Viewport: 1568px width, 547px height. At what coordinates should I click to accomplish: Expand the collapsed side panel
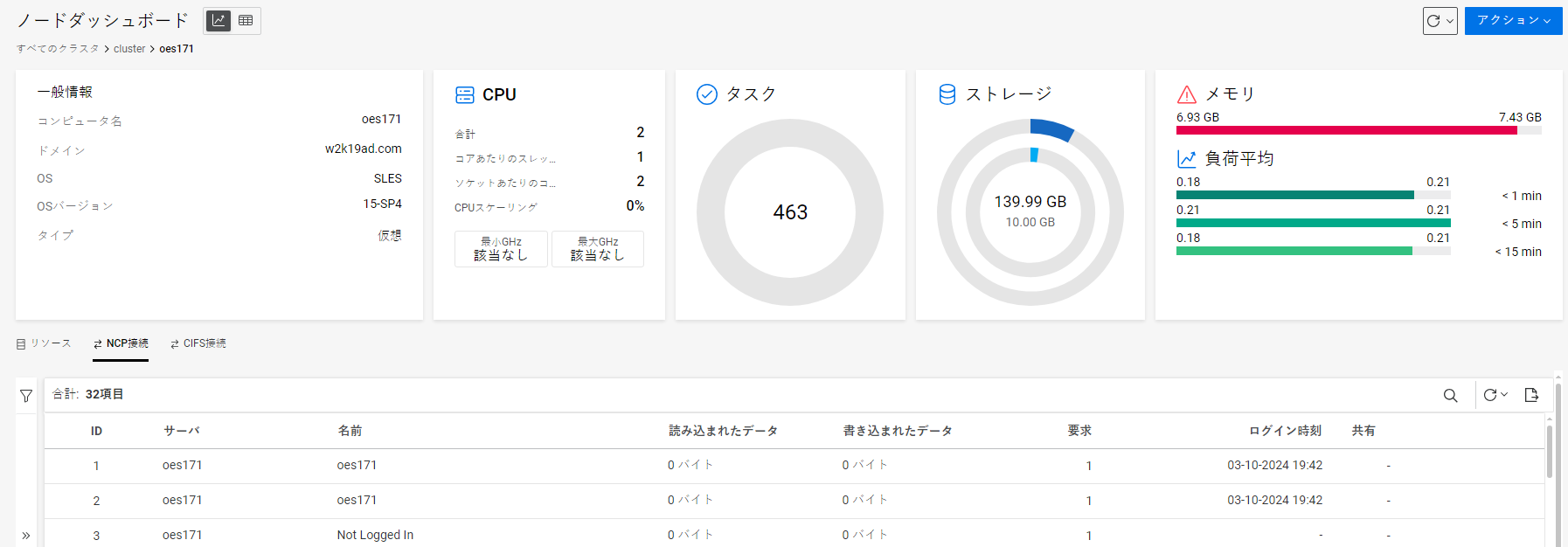26,536
